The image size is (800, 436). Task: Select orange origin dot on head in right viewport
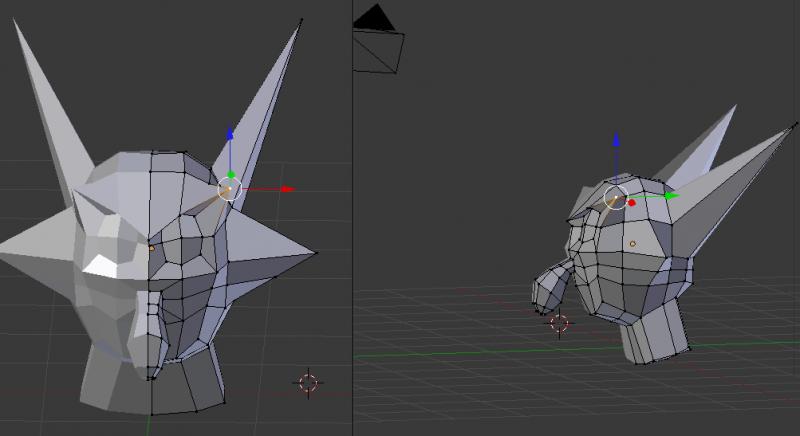pyautogui.click(x=633, y=244)
